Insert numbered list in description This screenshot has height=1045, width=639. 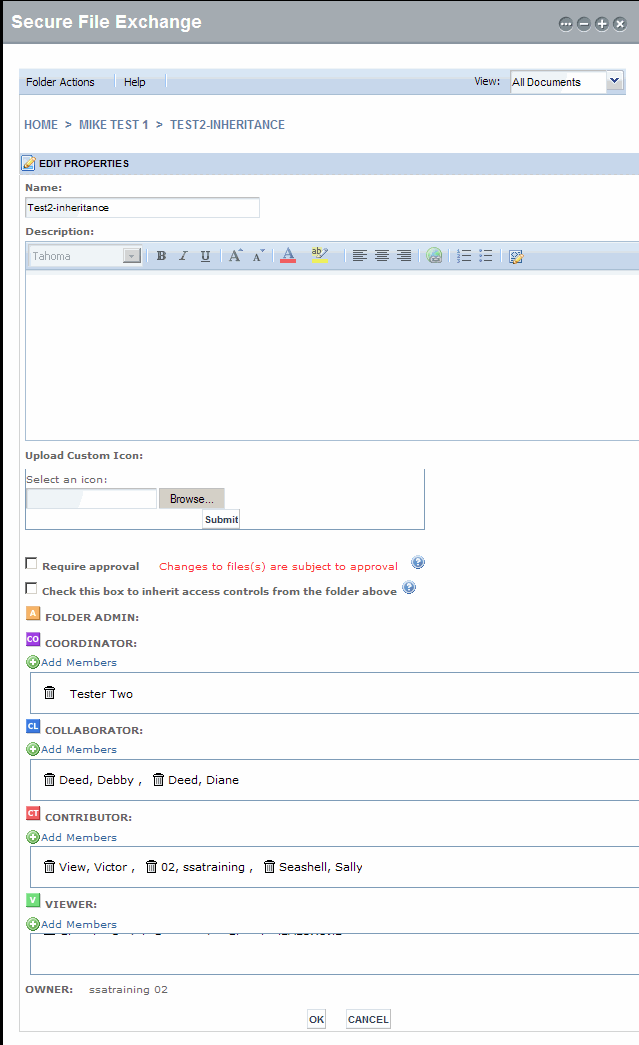click(x=463, y=256)
